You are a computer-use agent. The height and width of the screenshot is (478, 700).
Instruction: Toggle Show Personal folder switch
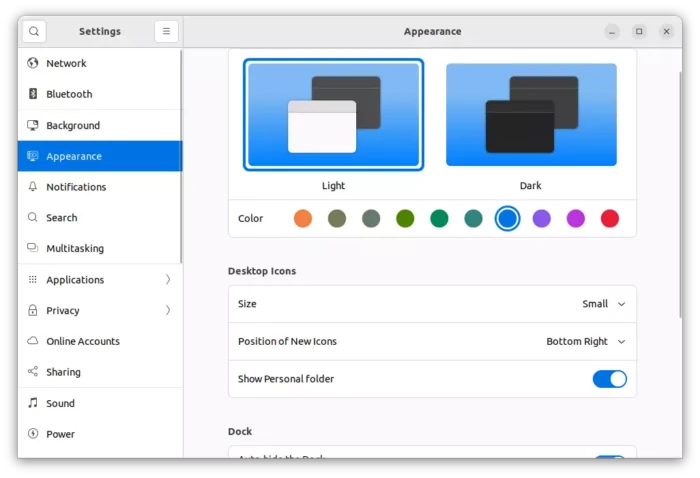click(609, 379)
